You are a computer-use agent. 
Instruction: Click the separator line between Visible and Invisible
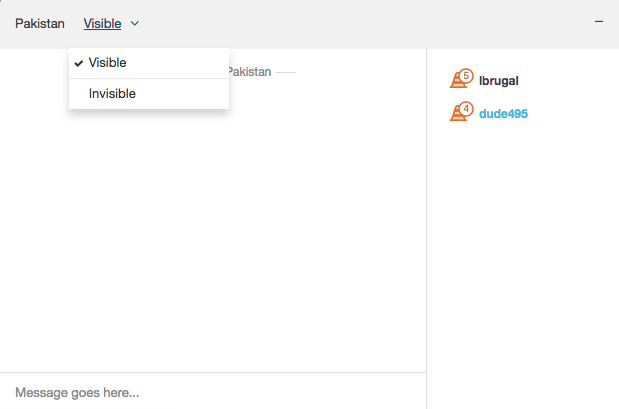tap(149, 78)
